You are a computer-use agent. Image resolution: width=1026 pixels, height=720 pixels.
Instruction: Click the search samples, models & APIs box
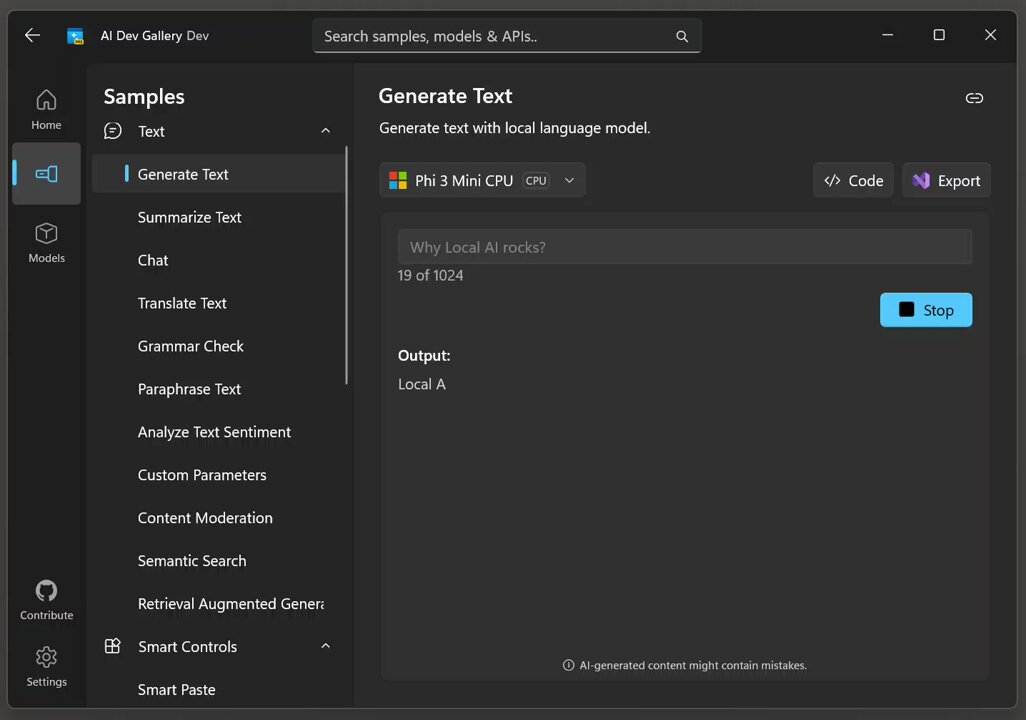click(507, 36)
